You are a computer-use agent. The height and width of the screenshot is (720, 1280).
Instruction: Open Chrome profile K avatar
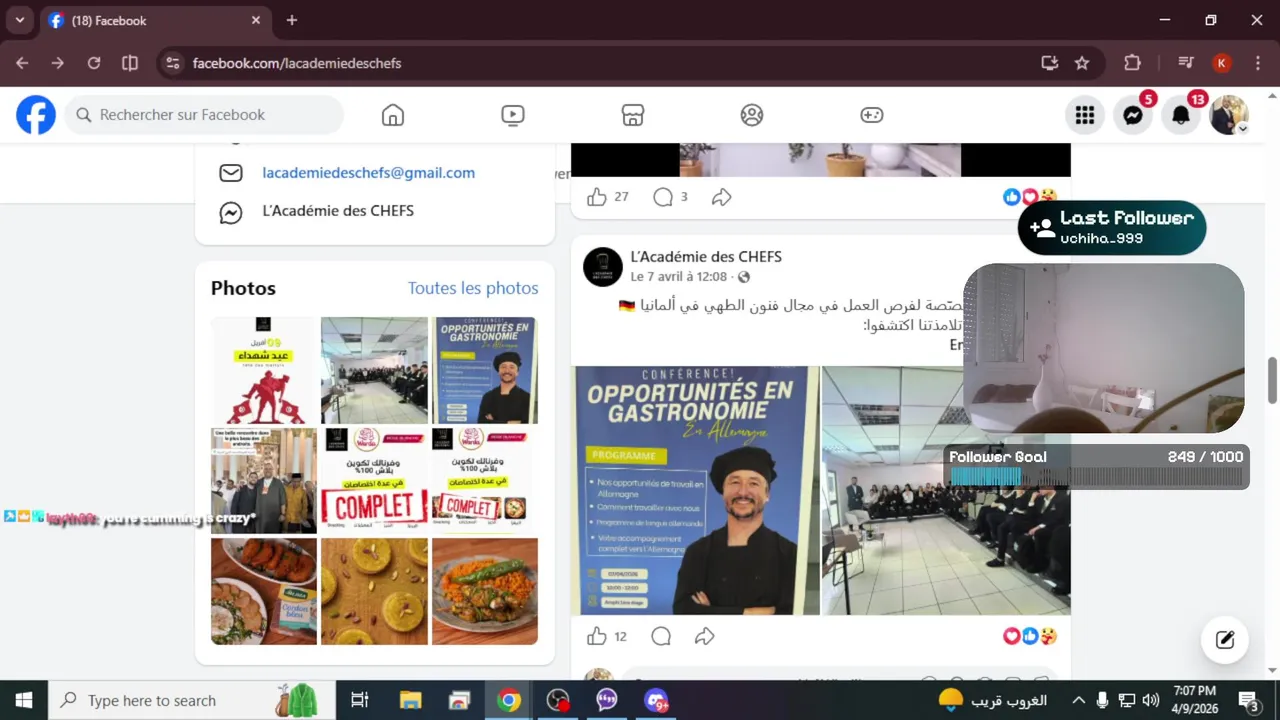click(x=1222, y=63)
